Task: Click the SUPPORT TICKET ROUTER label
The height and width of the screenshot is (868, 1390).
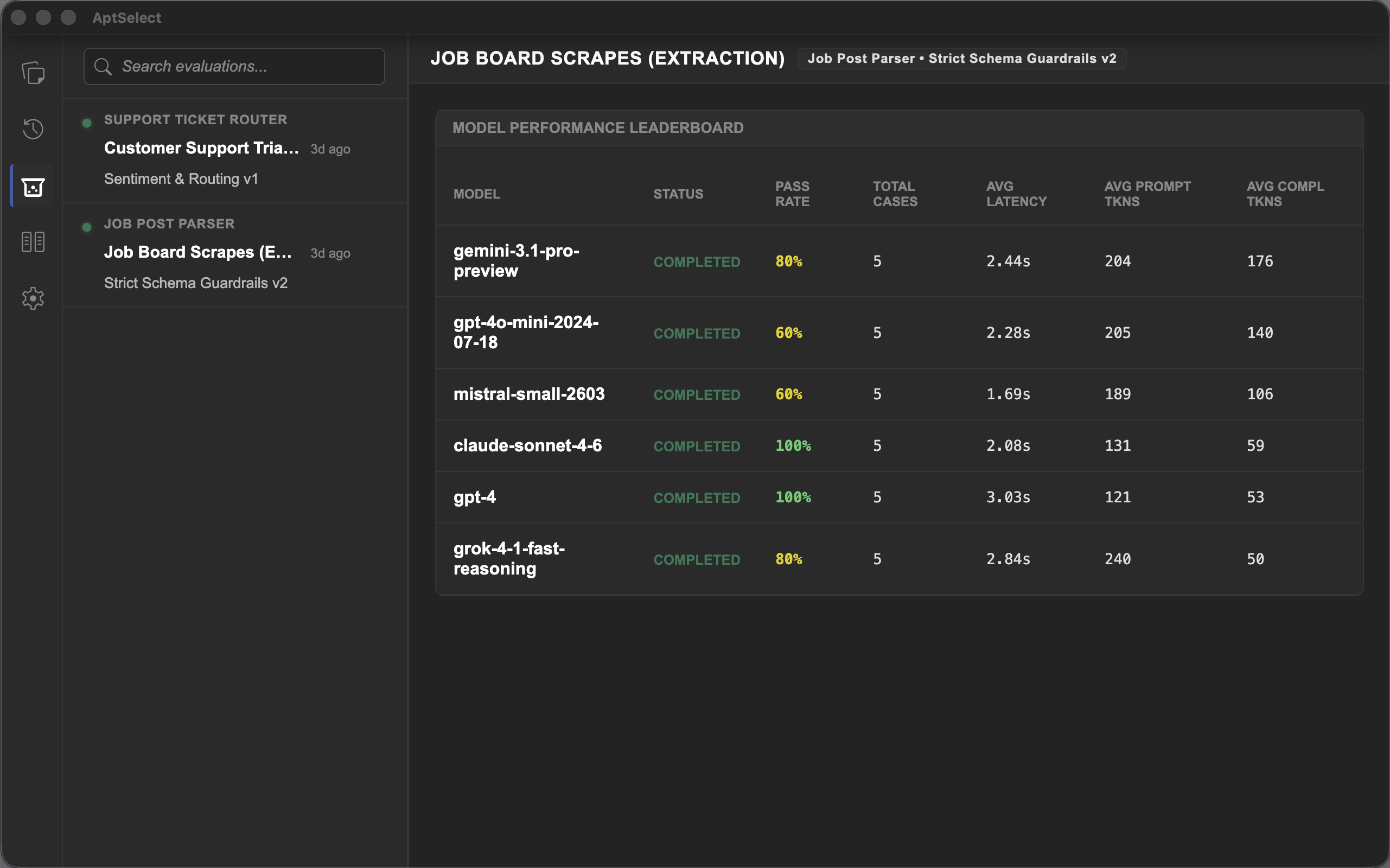Action: 195,119
